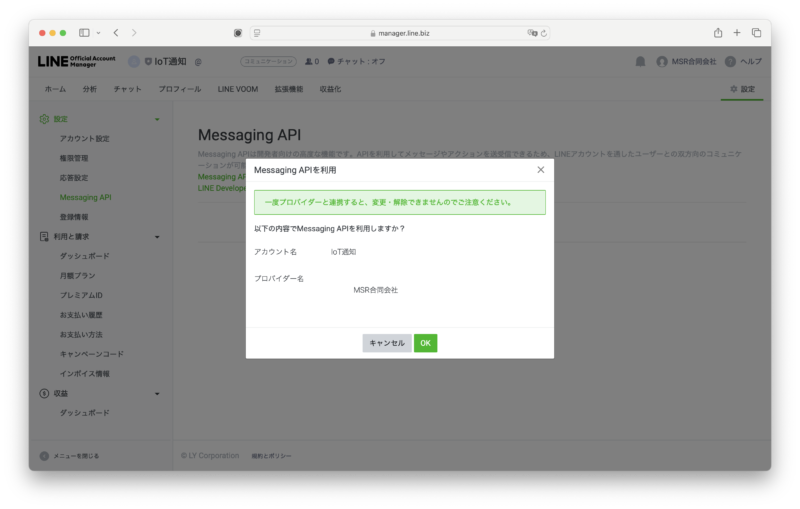Click the green provider warning notice
This screenshot has width=800, height=509.
coord(399,202)
